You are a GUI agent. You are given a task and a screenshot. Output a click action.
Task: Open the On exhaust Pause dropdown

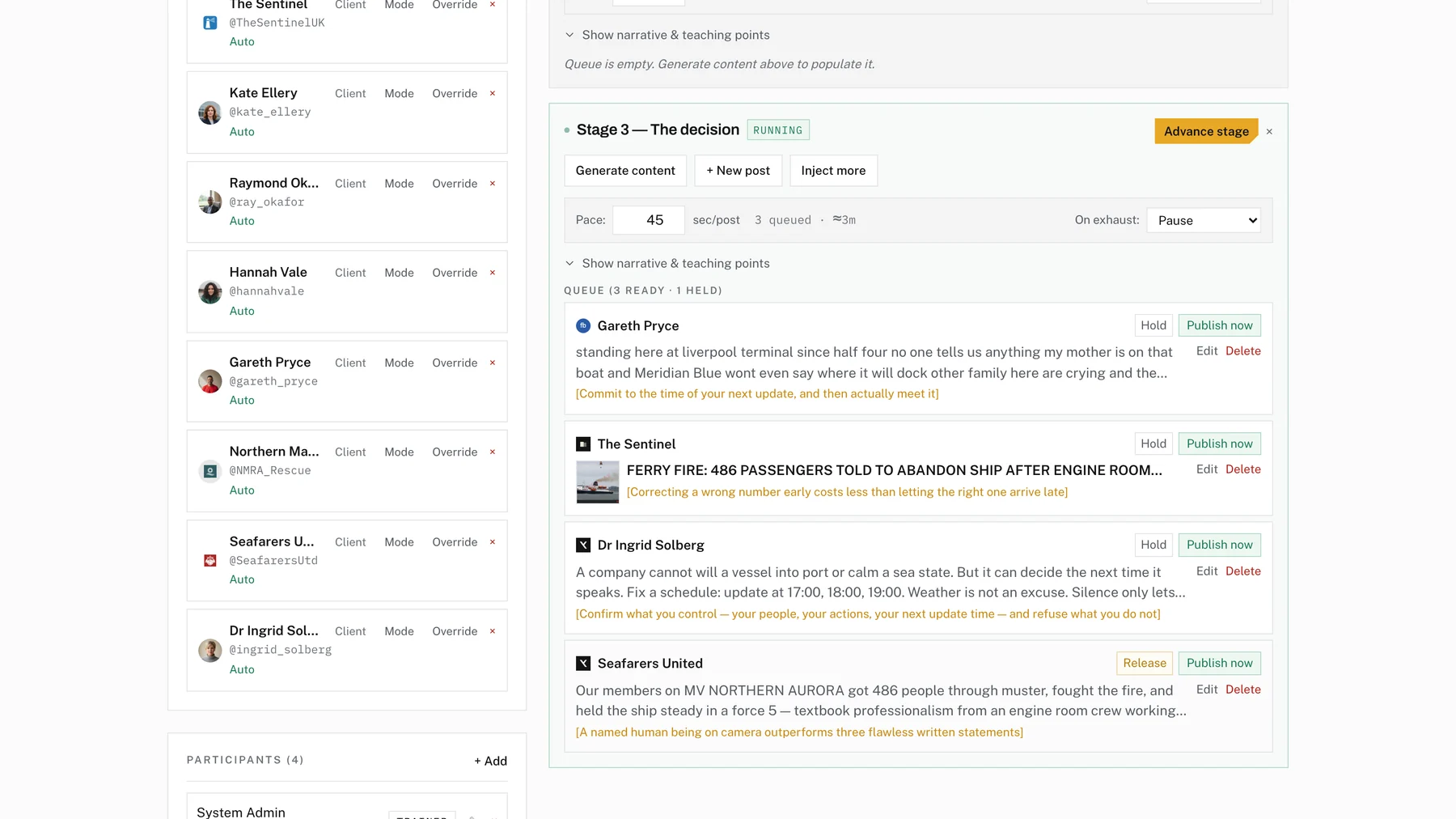click(x=1204, y=220)
